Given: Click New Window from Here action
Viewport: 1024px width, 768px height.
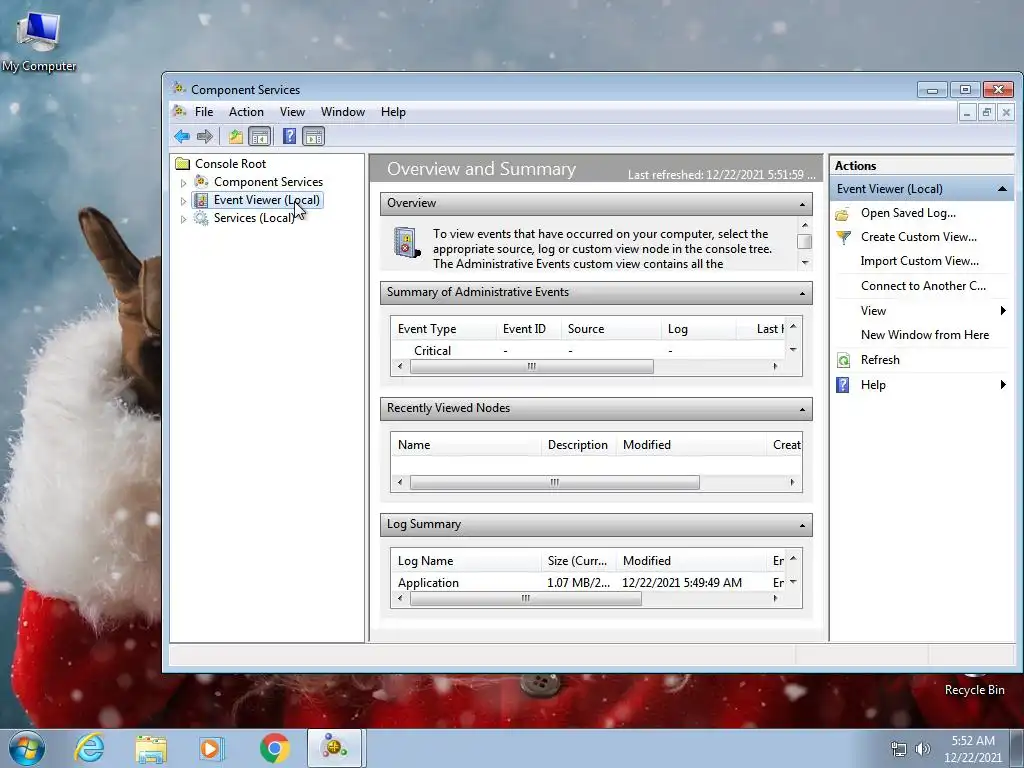Looking at the screenshot, I should click(x=925, y=335).
